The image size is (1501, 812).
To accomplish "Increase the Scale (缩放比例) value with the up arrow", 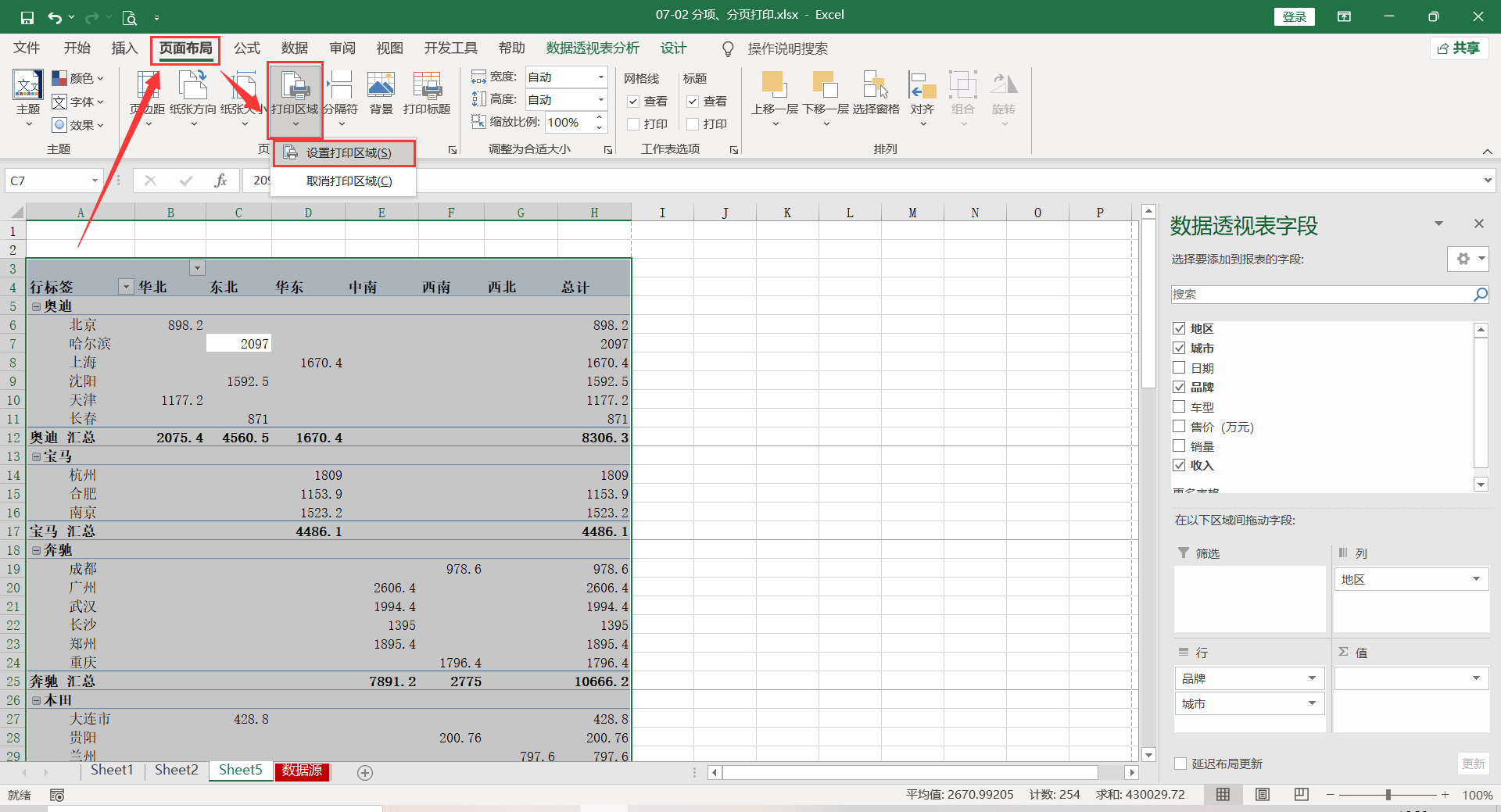I will click(600, 117).
